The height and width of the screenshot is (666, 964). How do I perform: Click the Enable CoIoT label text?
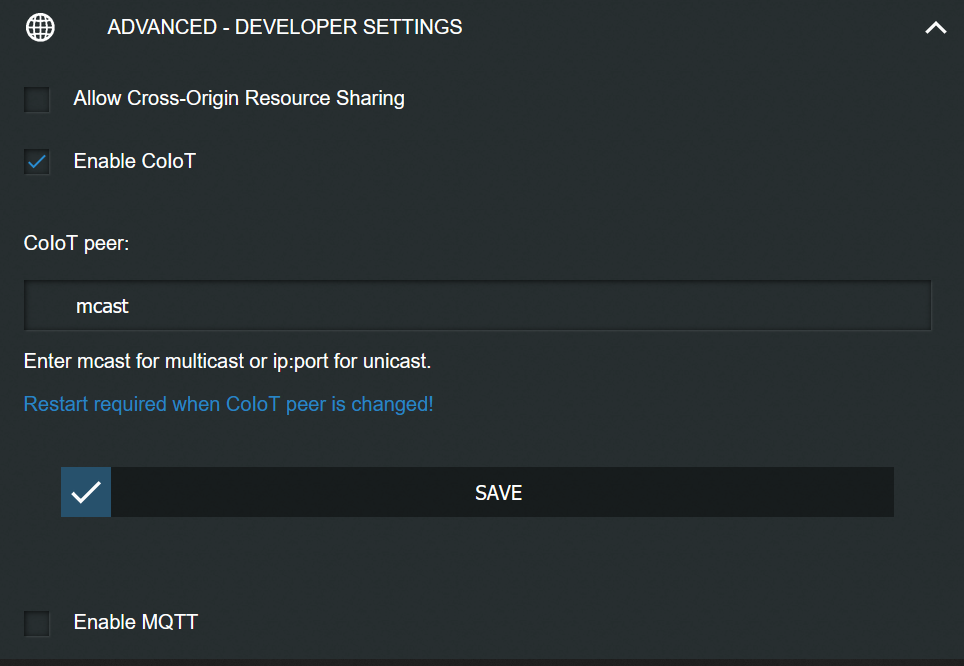point(135,161)
